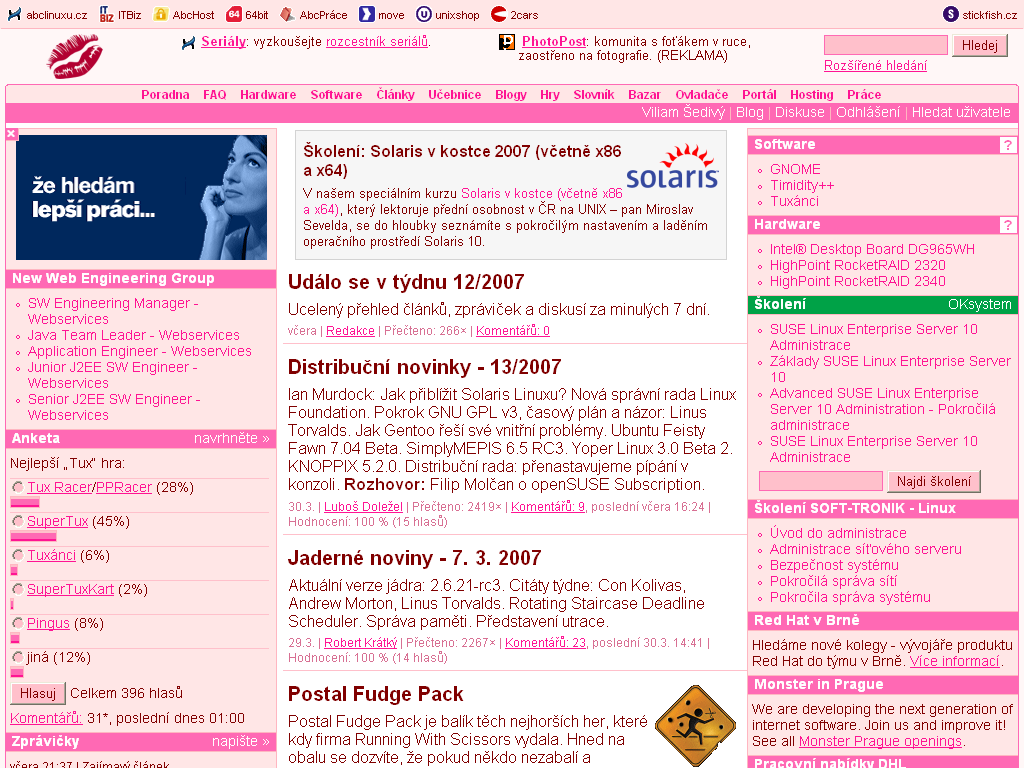Open 'Java Team Leader - Webservices' job link
1024x768 pixels.
coord(133,335)
